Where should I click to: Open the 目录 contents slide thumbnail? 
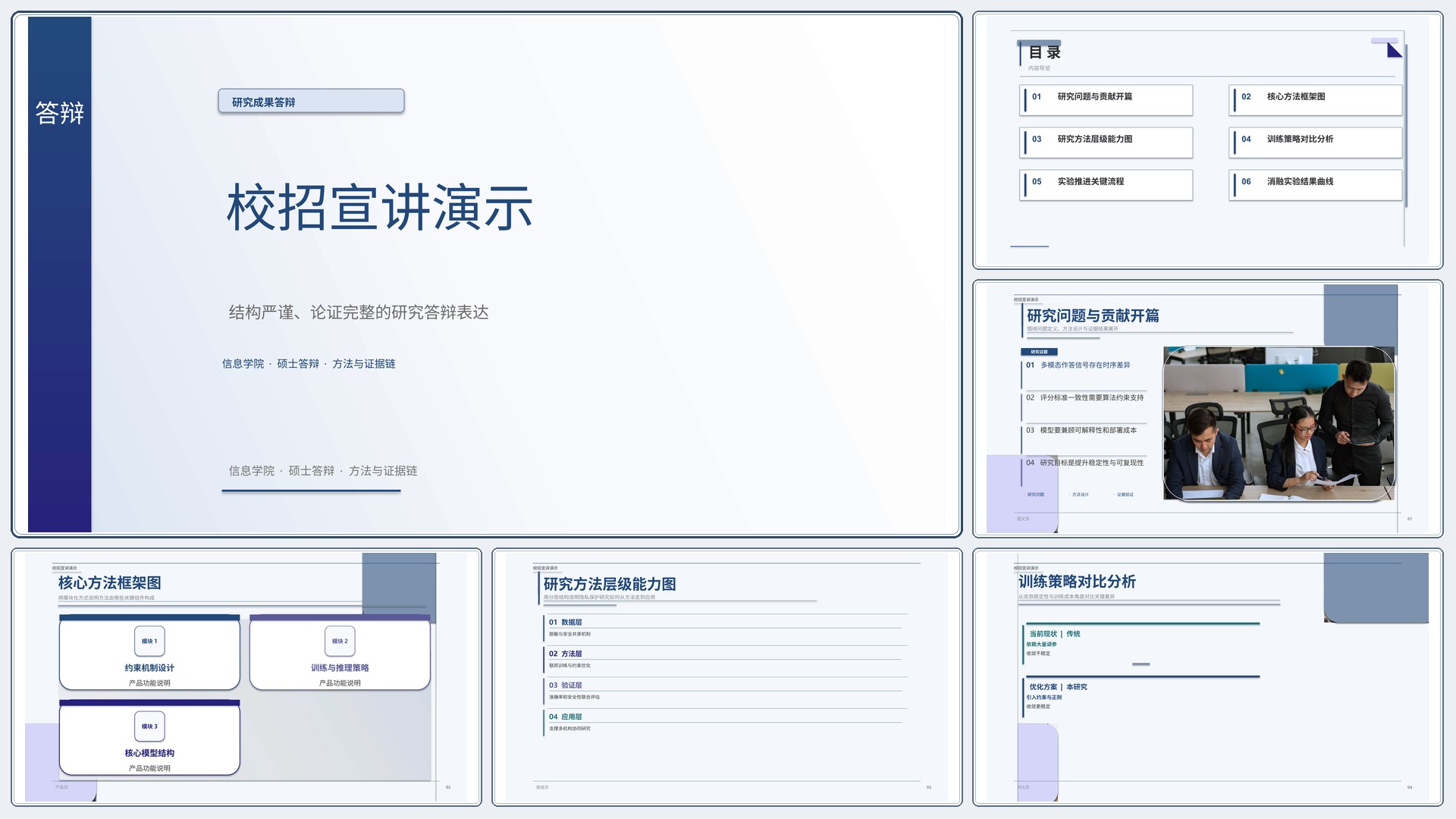point(1207,140)
